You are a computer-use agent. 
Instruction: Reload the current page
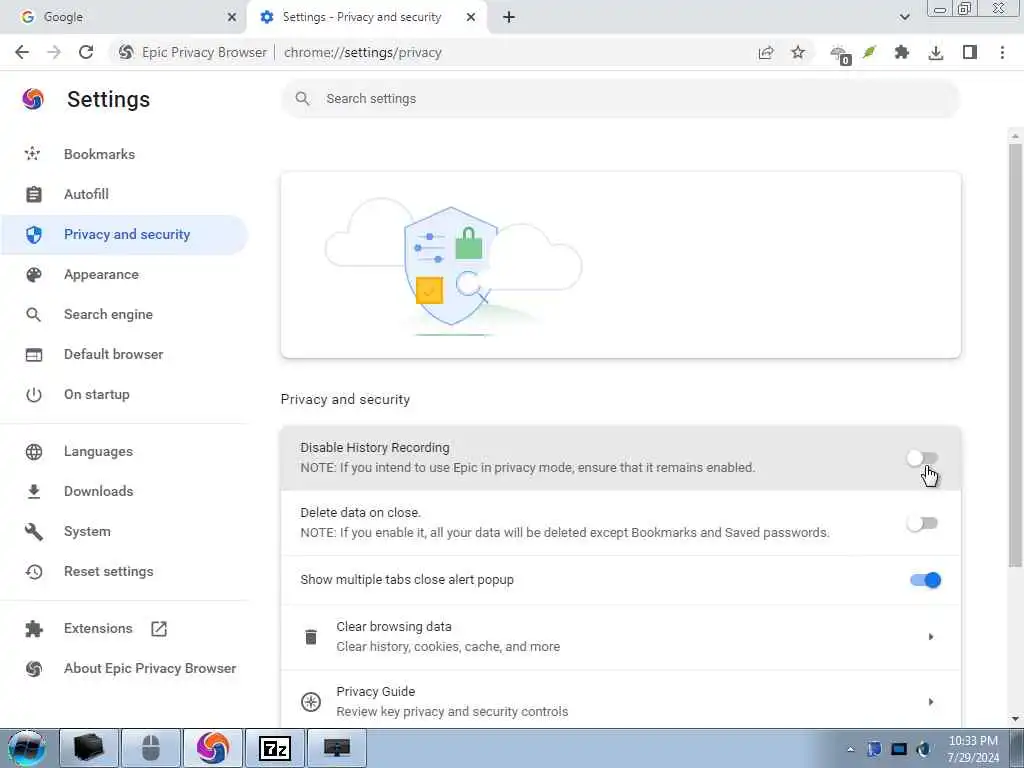pos(86,52)
